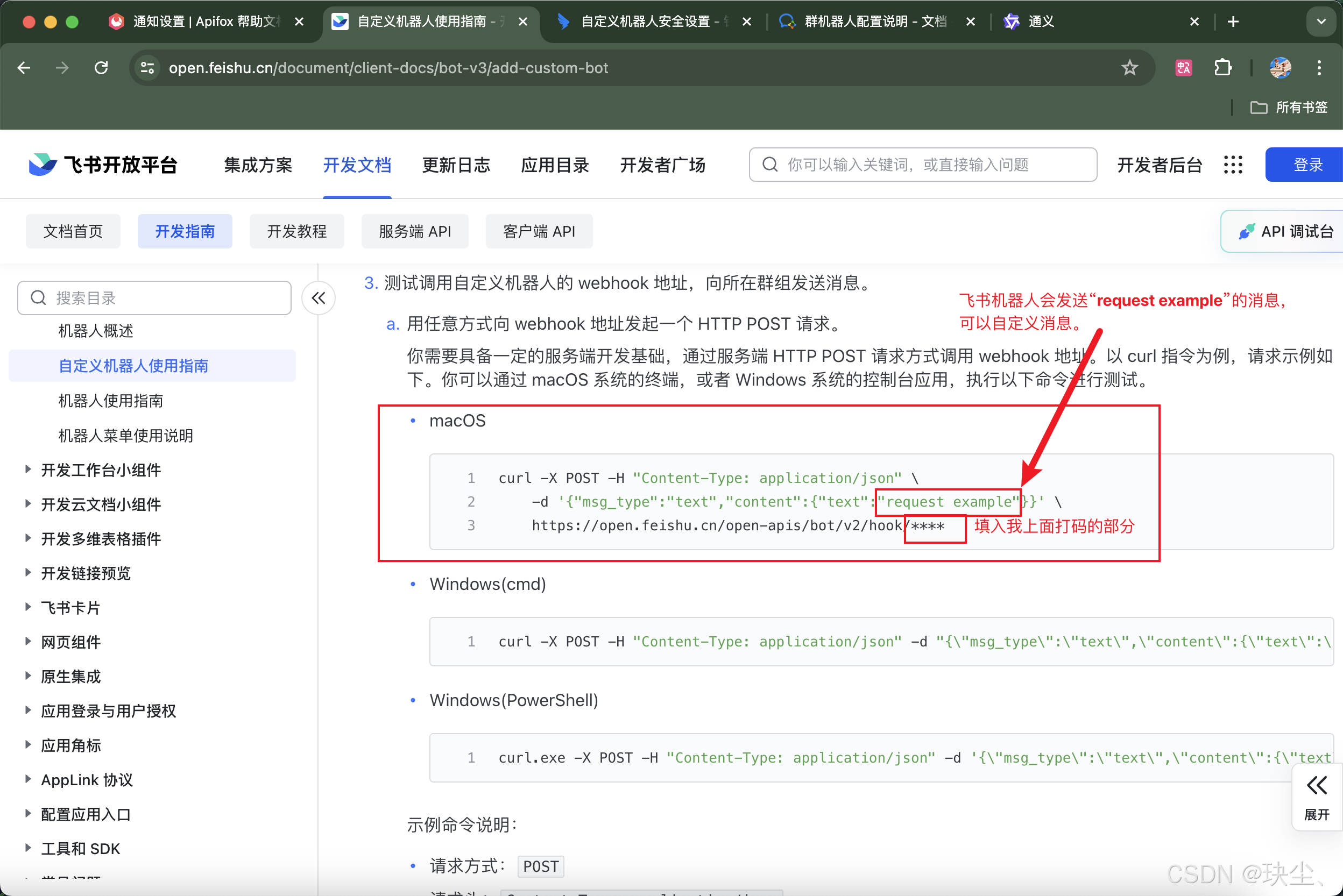Open site information icon in address bar
Image resolution: width=1343 pixels, height=896 pixels.
(x=147, y=68)
